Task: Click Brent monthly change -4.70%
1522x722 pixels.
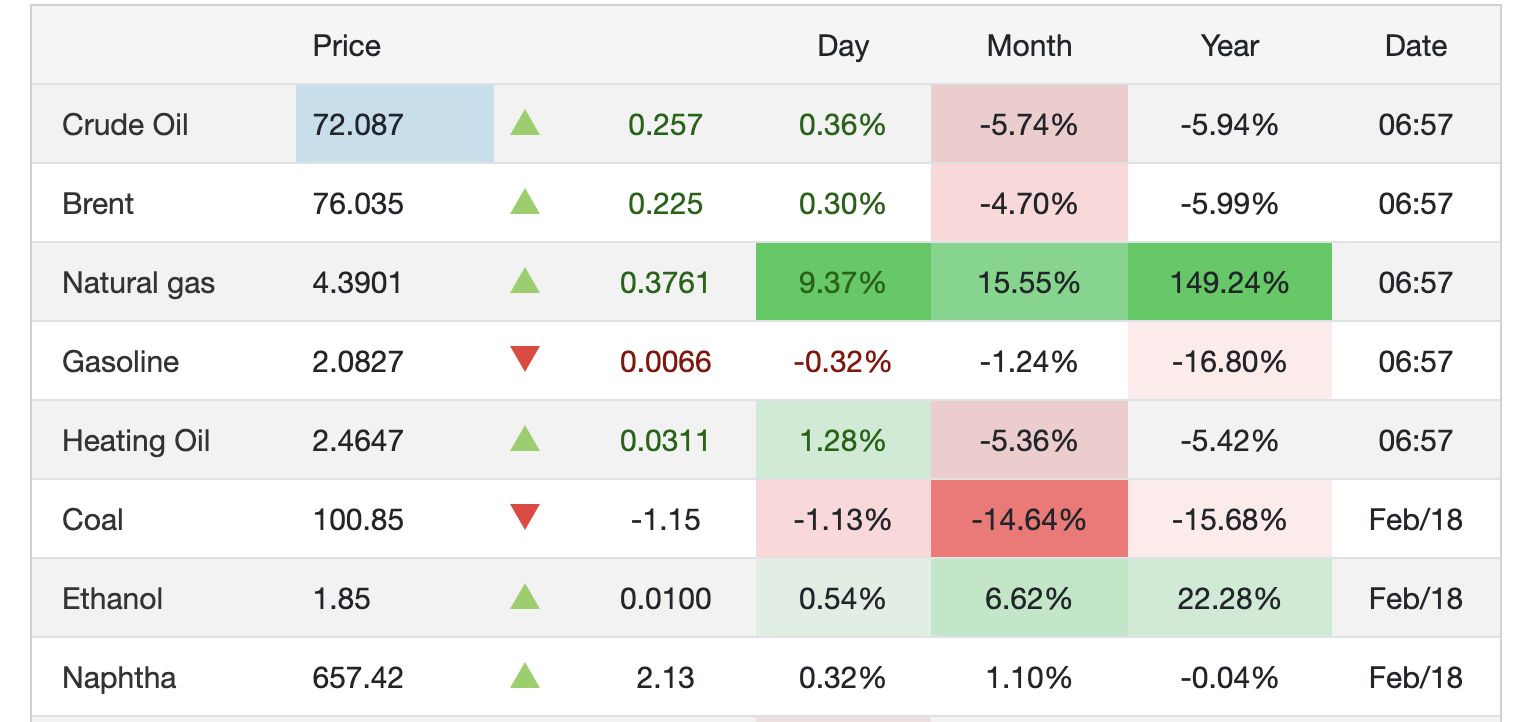Action: 1029,204
